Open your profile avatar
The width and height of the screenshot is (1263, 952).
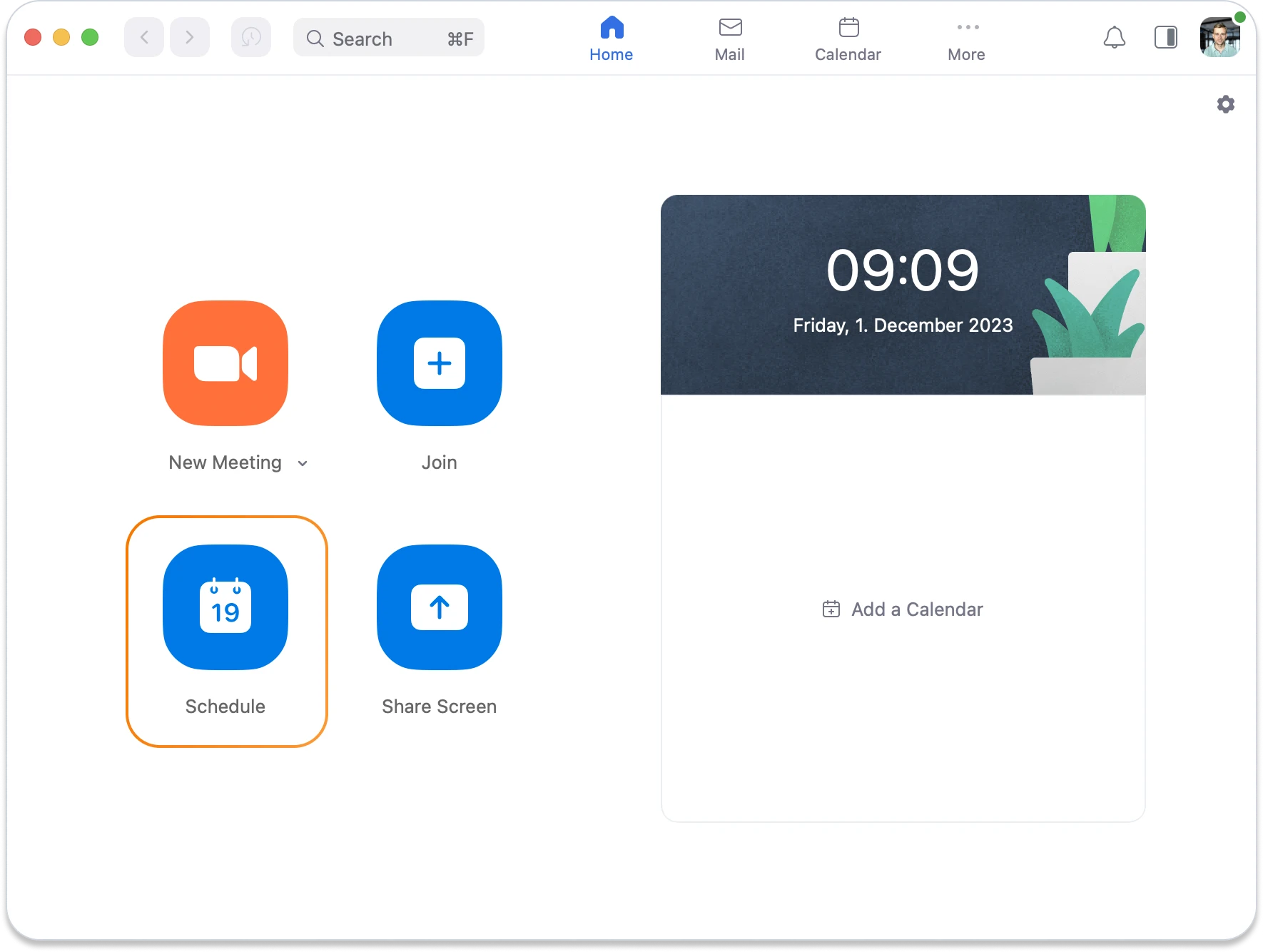point(1219,37)
